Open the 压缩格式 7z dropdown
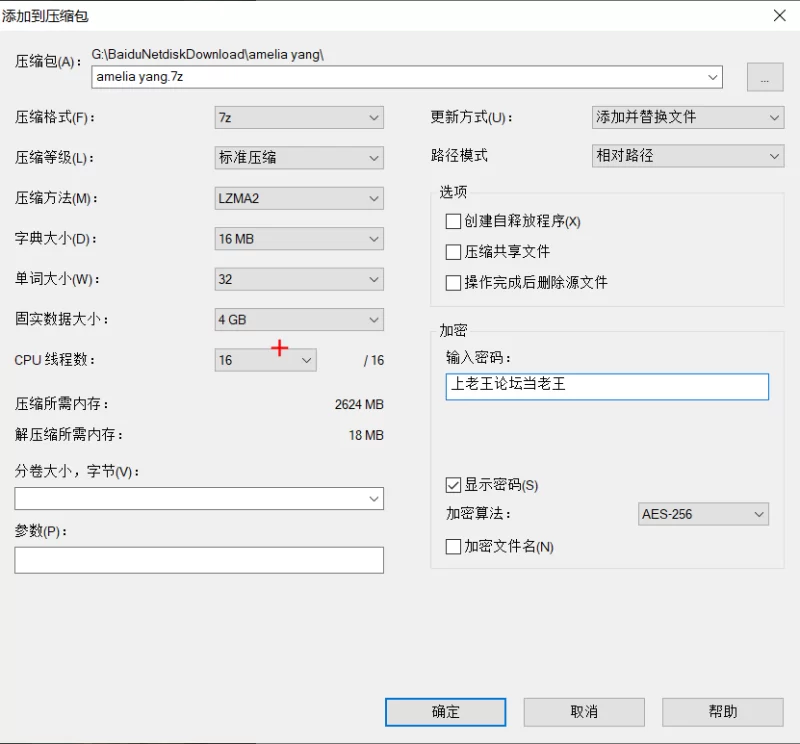This screenshot has height=744, width=800. (x=299, y=117)
